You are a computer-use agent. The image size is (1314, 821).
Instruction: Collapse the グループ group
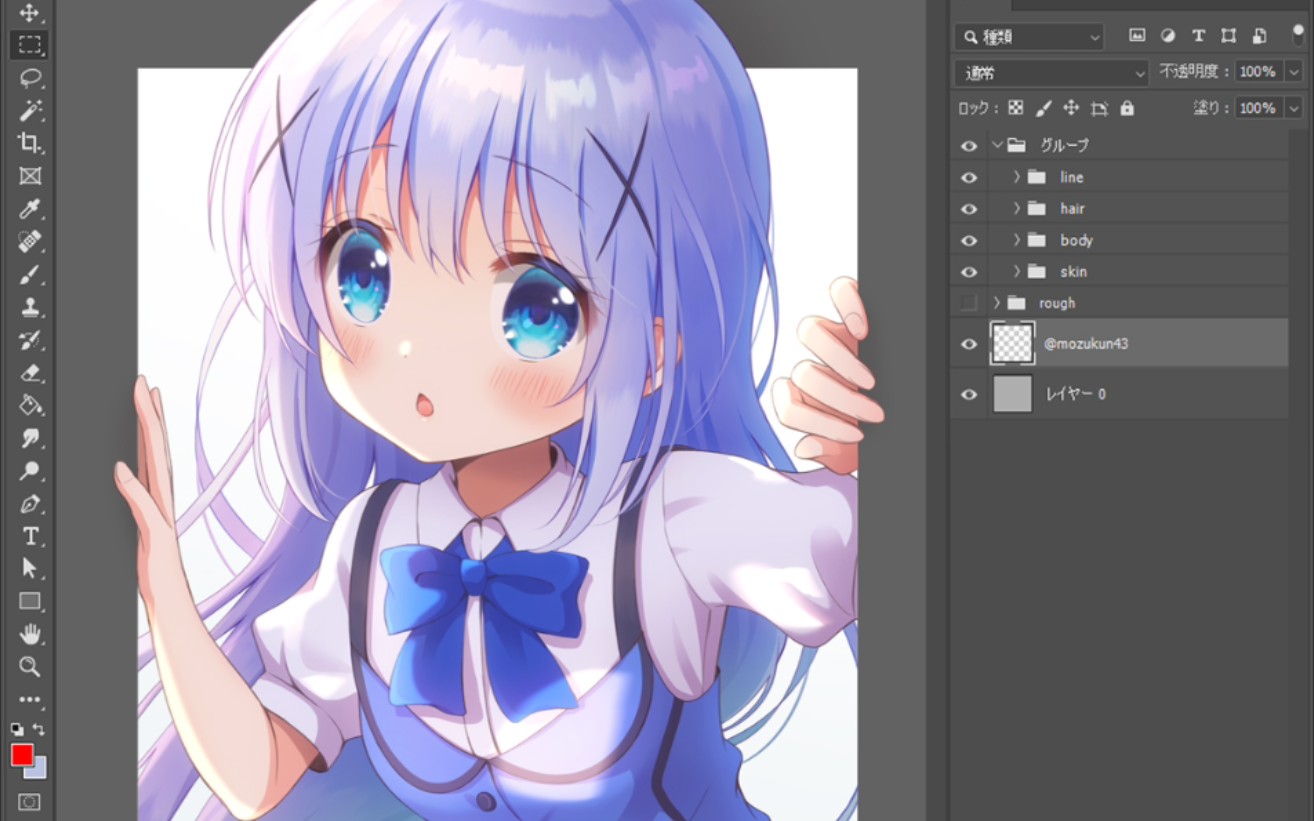click(x=997, y=145)
